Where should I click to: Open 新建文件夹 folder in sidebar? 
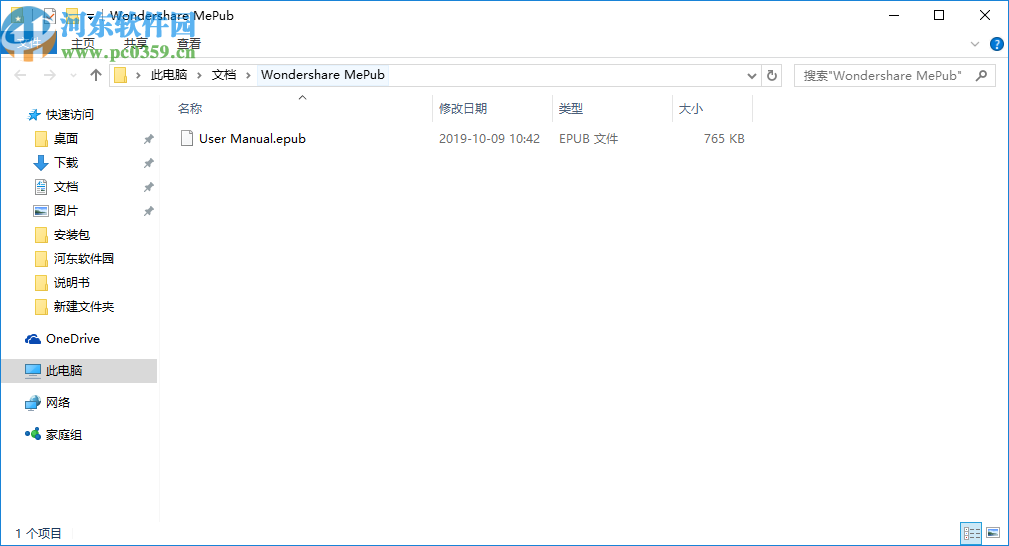coord(84,306)
